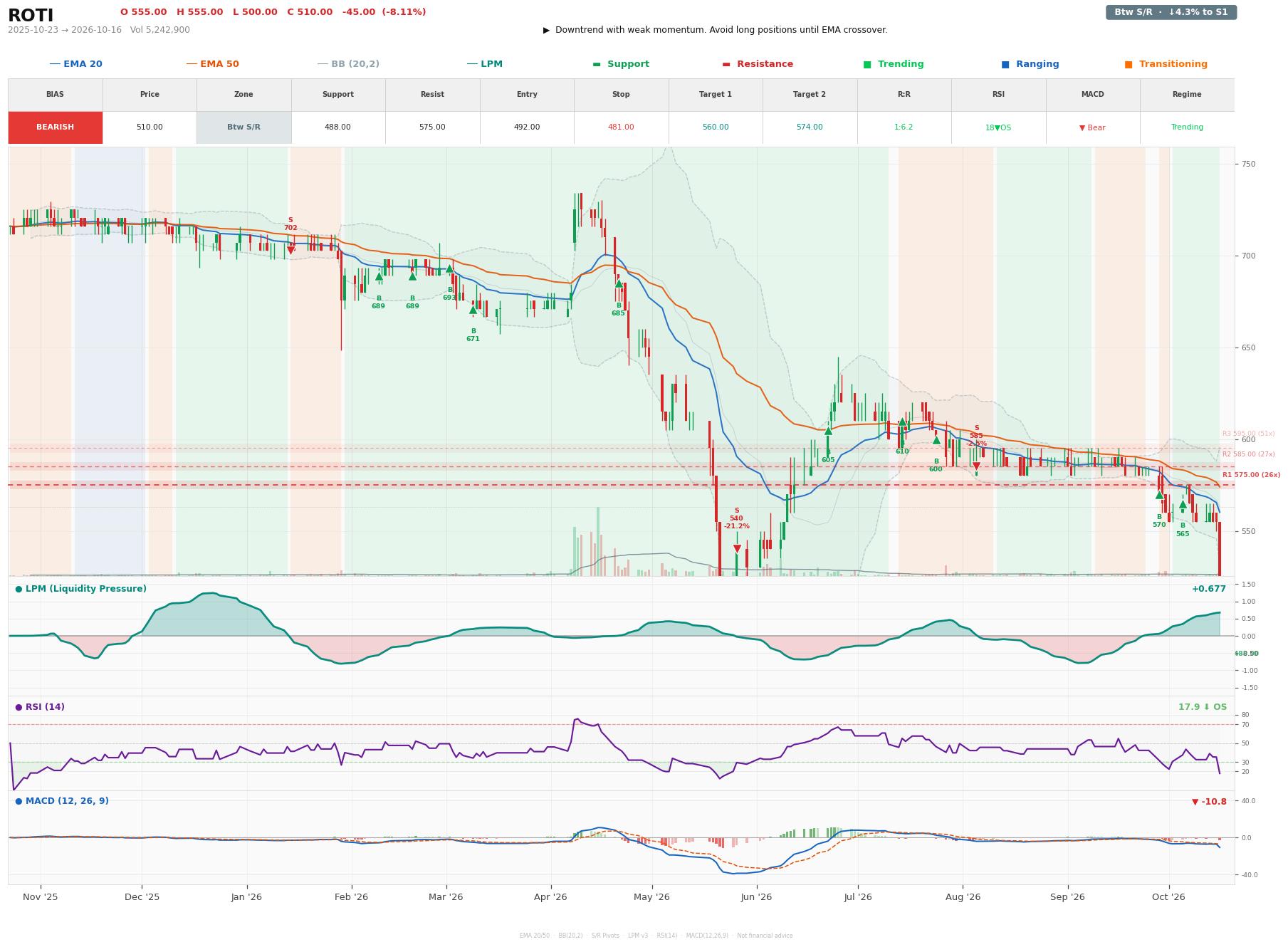Click the Btw S/R zone cell
This screenshot has height=947, width=1288.
click(x=244, y=127)
